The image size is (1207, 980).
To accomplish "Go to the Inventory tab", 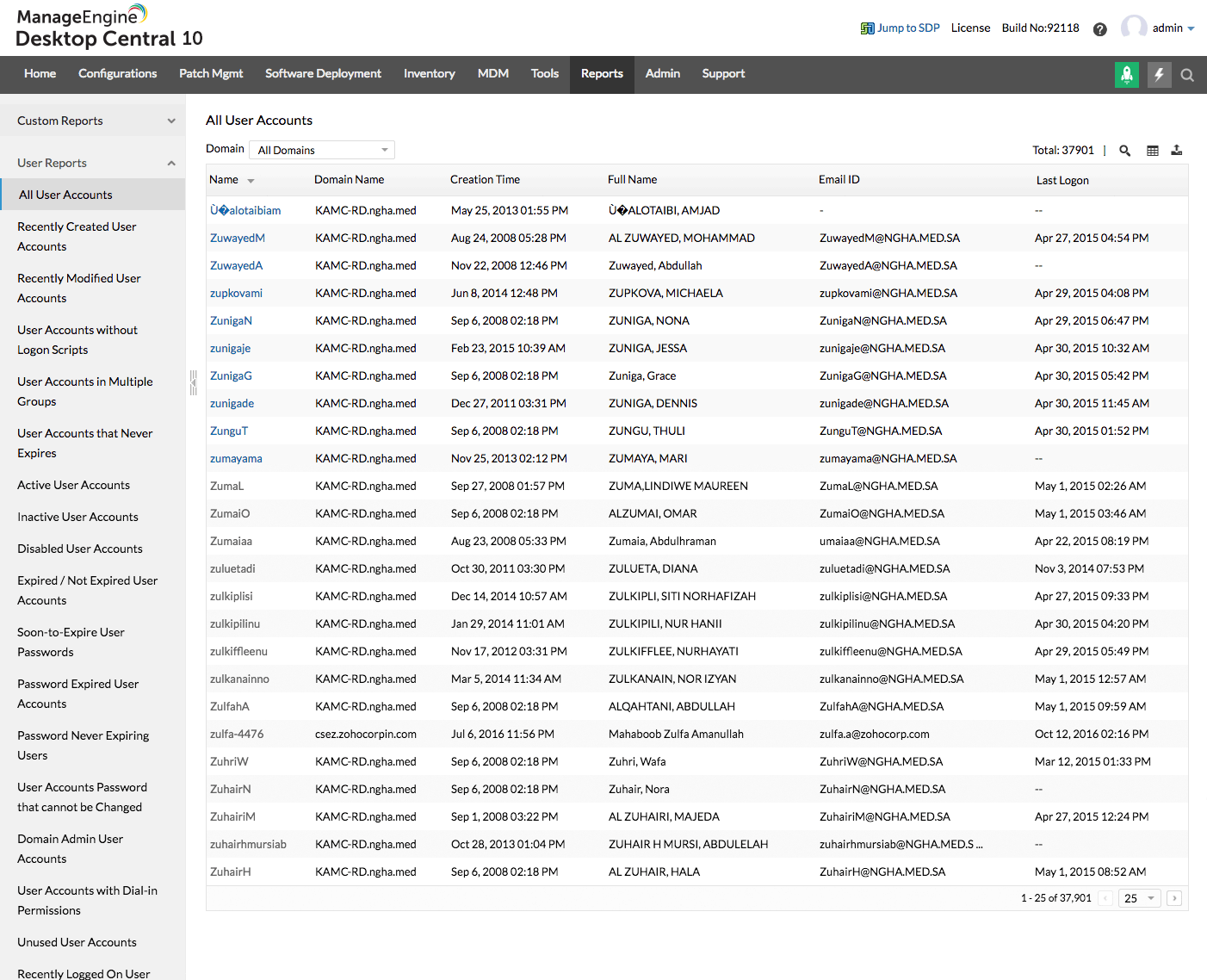I will pos(430,74).
